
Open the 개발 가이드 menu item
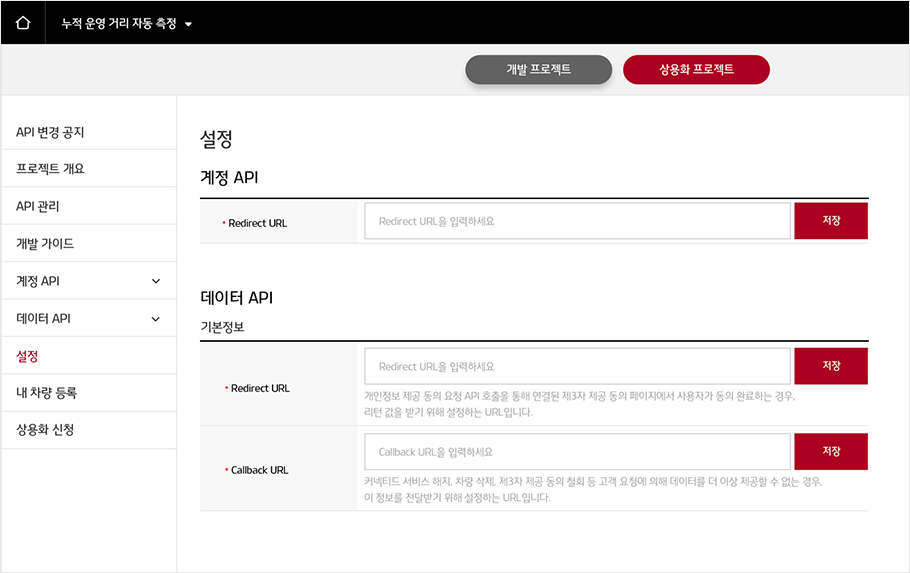(45, 244)
